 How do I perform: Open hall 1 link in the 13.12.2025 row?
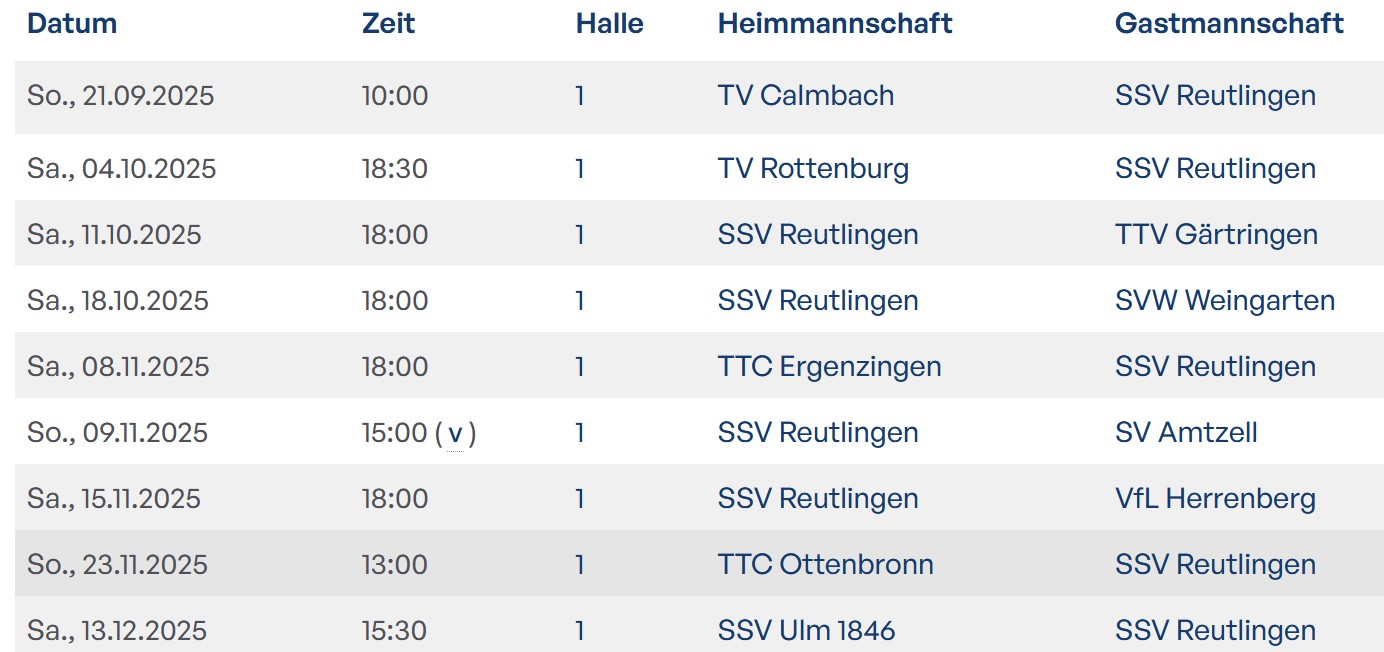580,631
